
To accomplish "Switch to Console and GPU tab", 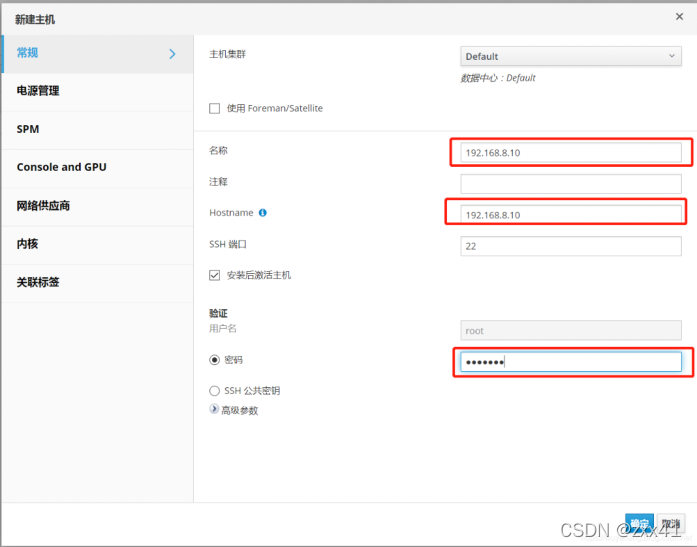I will pos(98,168).
